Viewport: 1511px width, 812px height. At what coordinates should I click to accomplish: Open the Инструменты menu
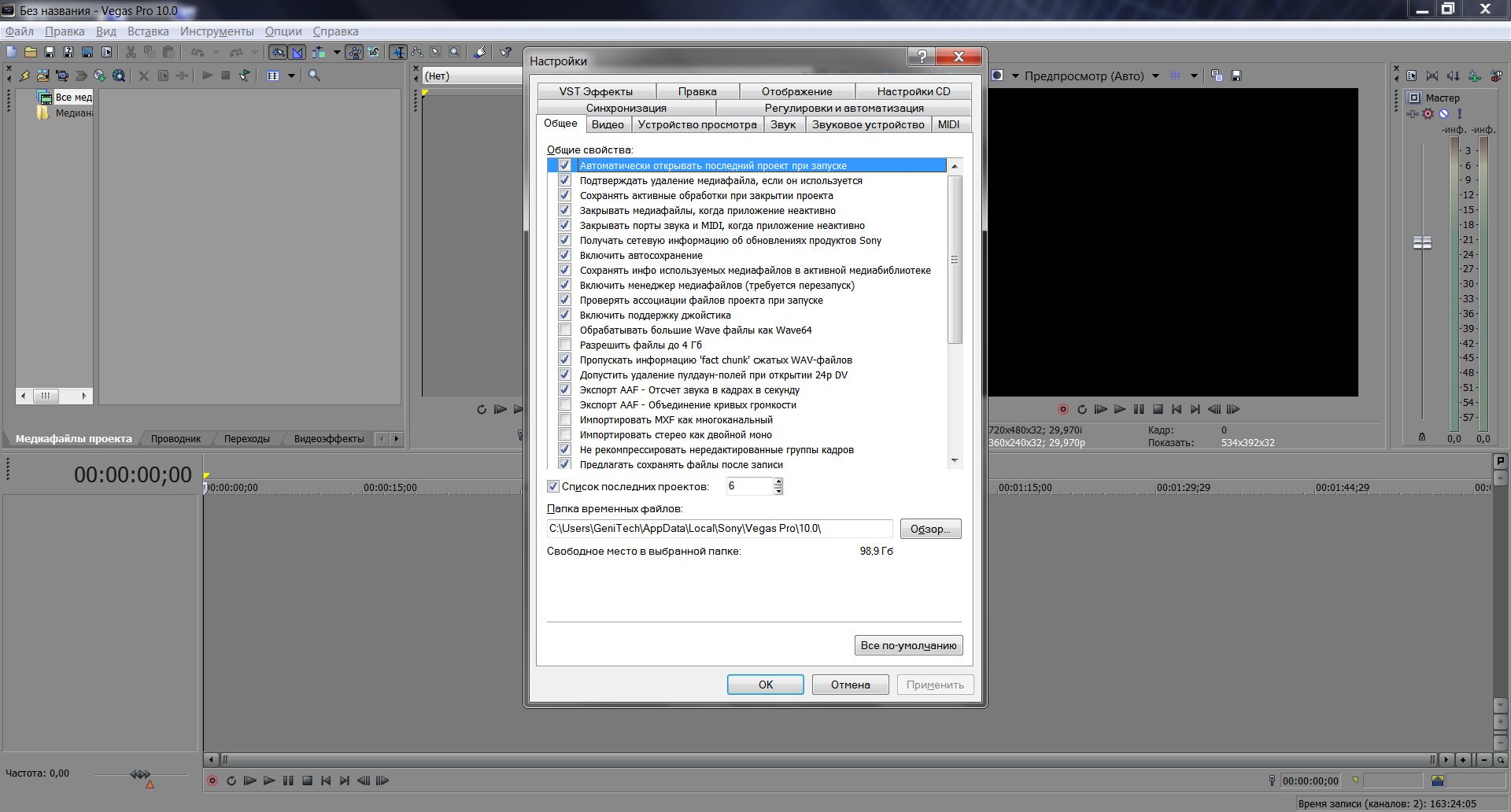tap(216, 31)
